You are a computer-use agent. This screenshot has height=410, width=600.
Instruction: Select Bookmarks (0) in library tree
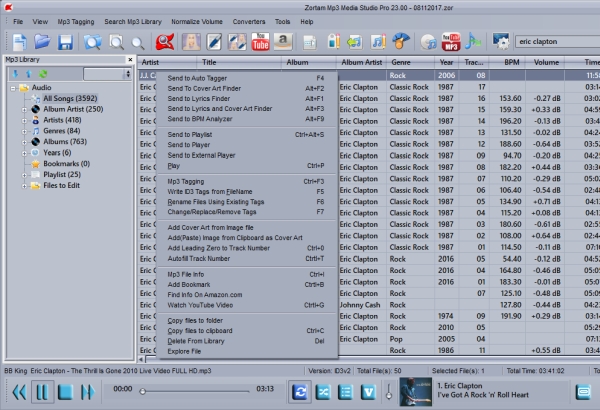[66, 163]
